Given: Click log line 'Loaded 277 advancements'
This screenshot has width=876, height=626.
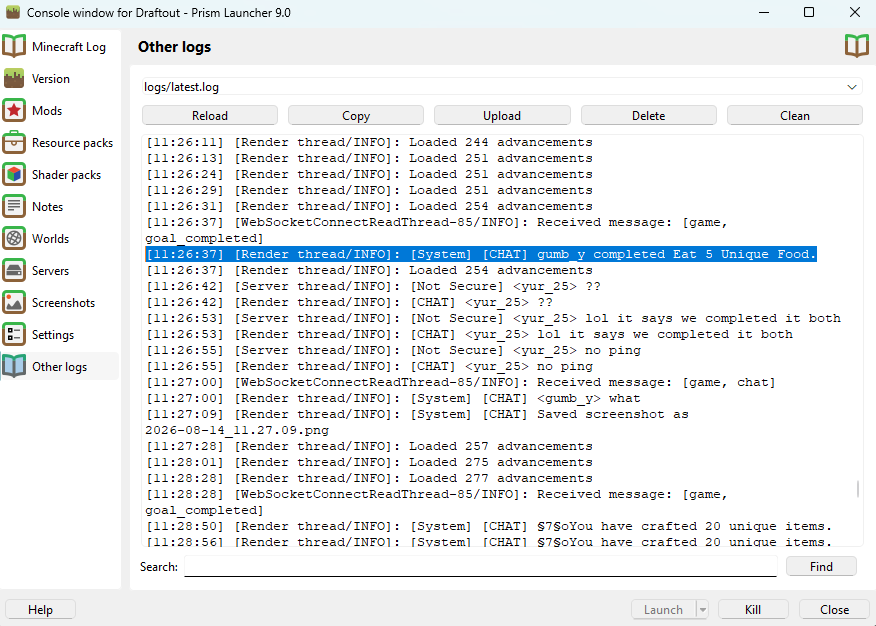Looking at the screenshot, I should tap(369, 478).
